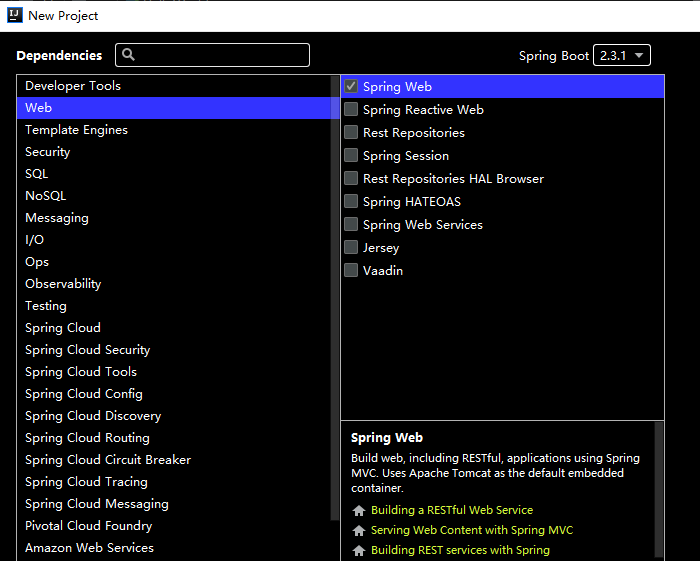Check the Spring Session dependency box
This screenshot has height=561, width=700.
pyautogui.click(x=351, y=155)
